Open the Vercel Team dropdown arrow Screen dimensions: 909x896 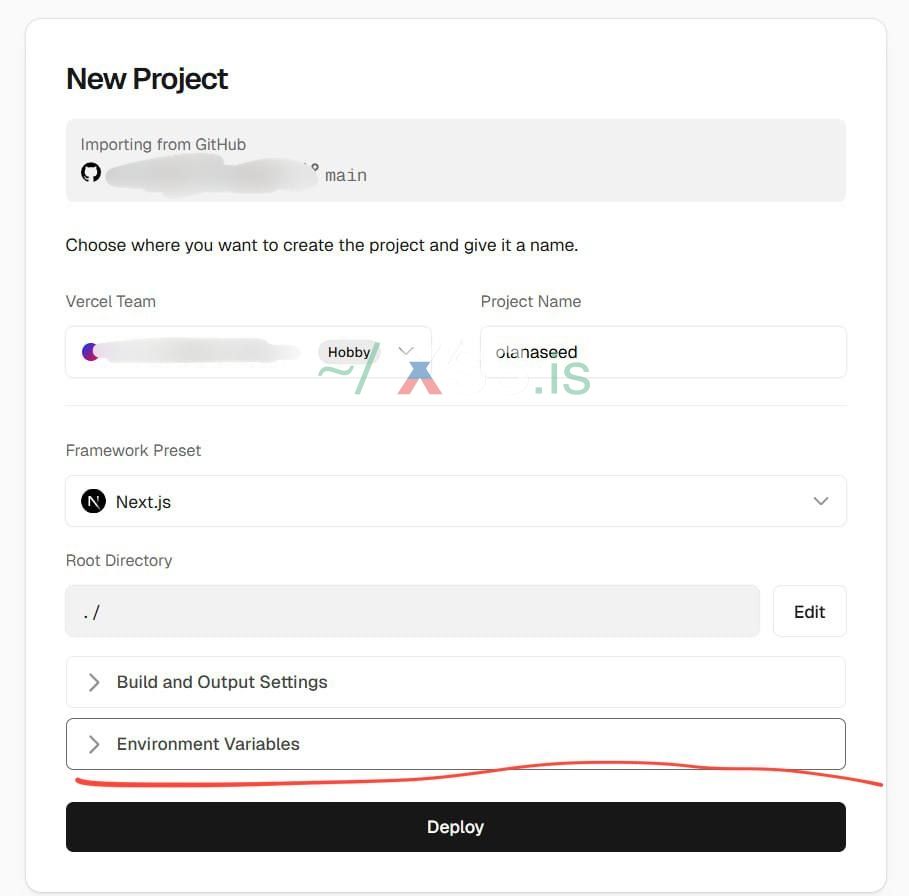pyautogui.click(x=406, y=351)
